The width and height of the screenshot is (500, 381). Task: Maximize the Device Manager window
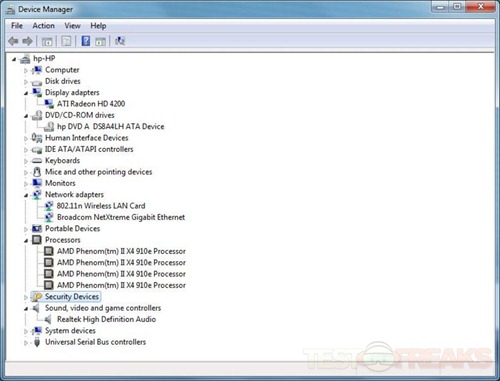coord(458,7)
